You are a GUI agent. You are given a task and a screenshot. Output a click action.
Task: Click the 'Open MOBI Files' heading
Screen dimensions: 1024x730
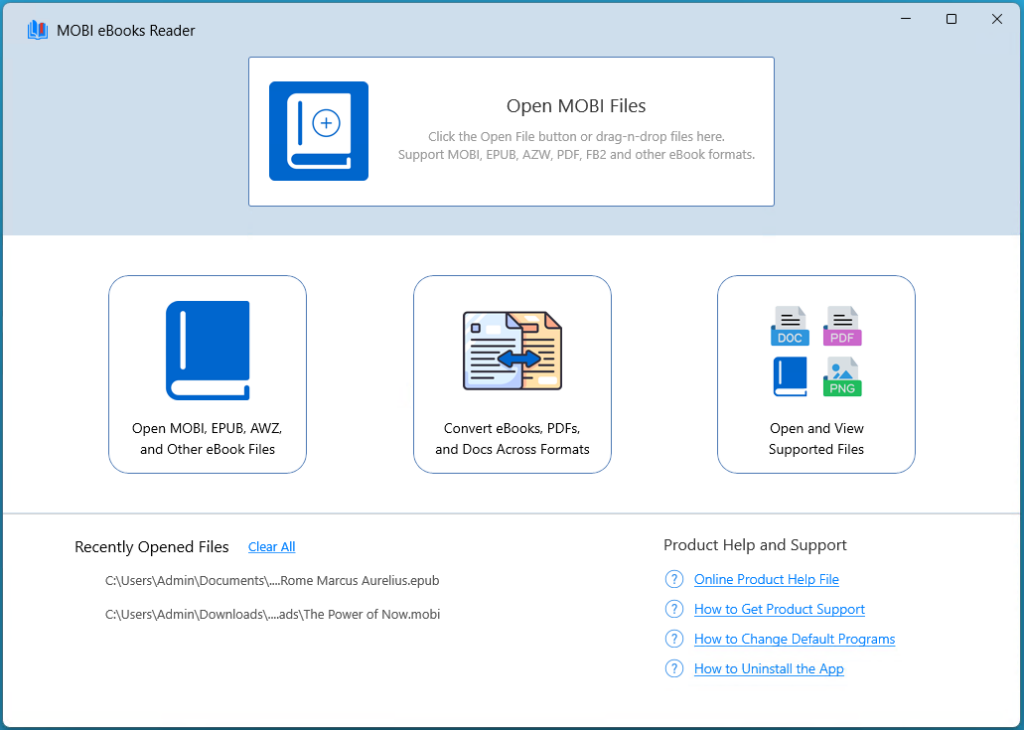pyautogui.click(x=576, y=106)
